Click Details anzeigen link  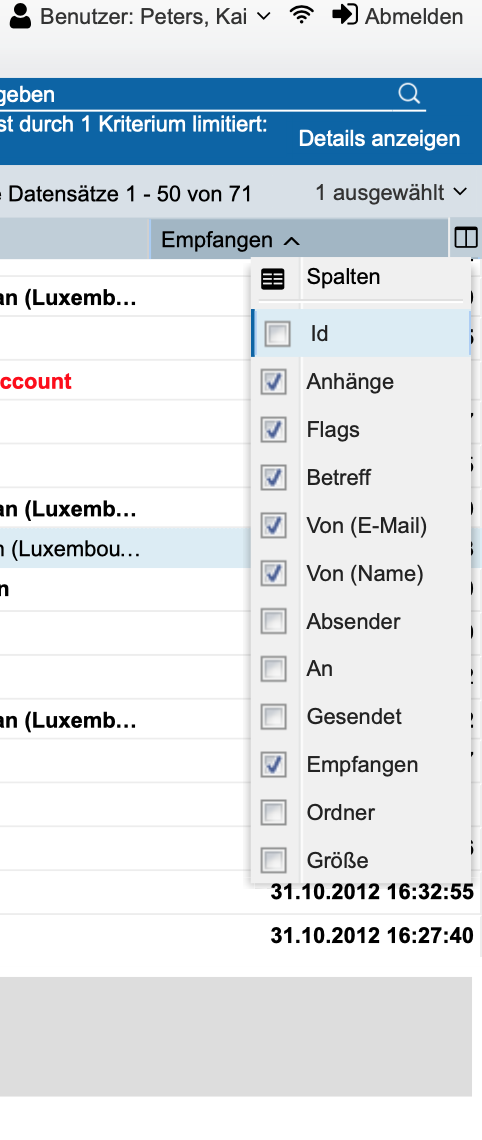[379, 139]
